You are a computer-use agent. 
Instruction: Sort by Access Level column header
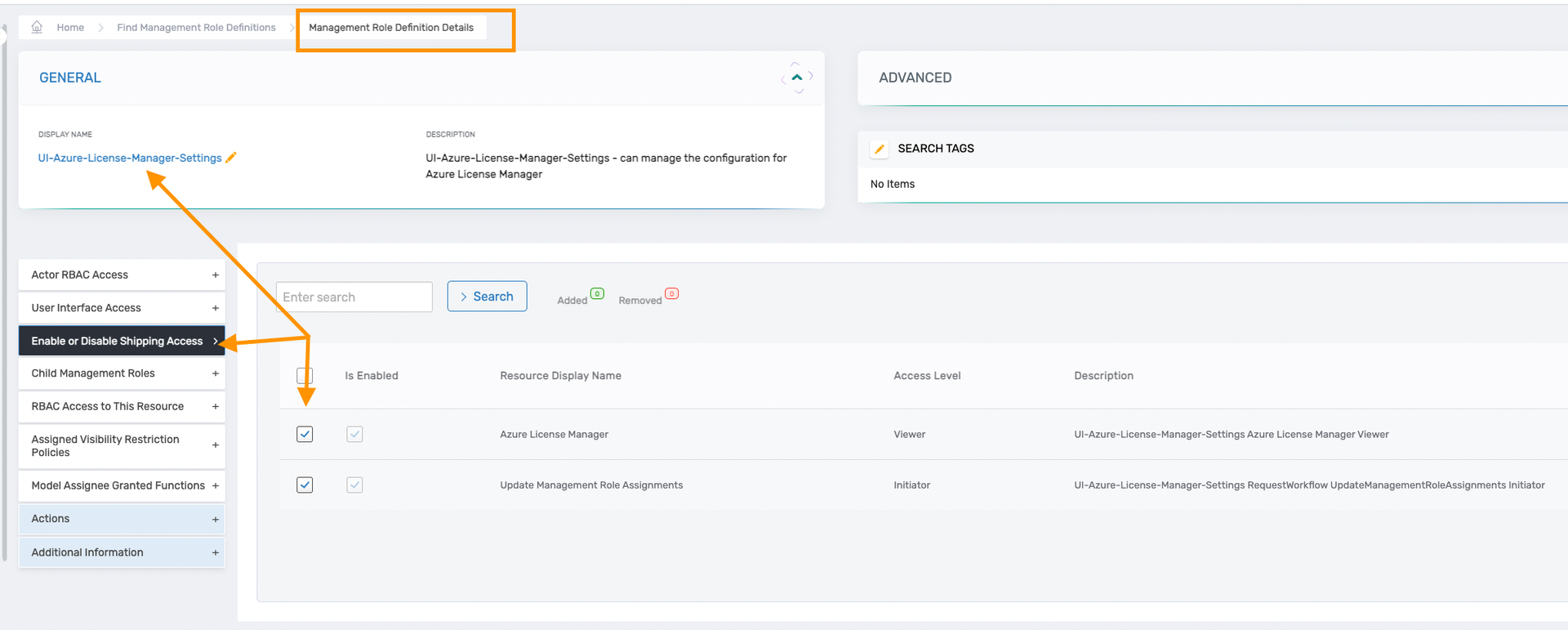point(927,376)
